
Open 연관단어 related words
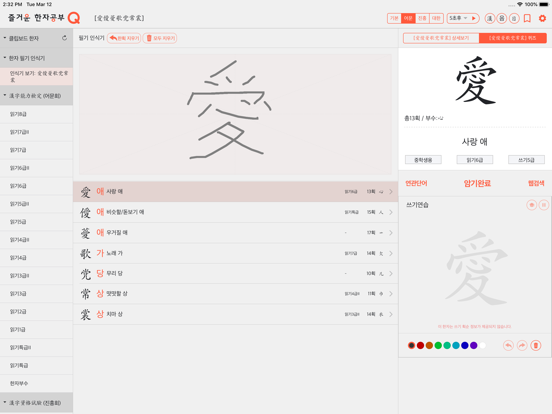(x=416, y=183)
